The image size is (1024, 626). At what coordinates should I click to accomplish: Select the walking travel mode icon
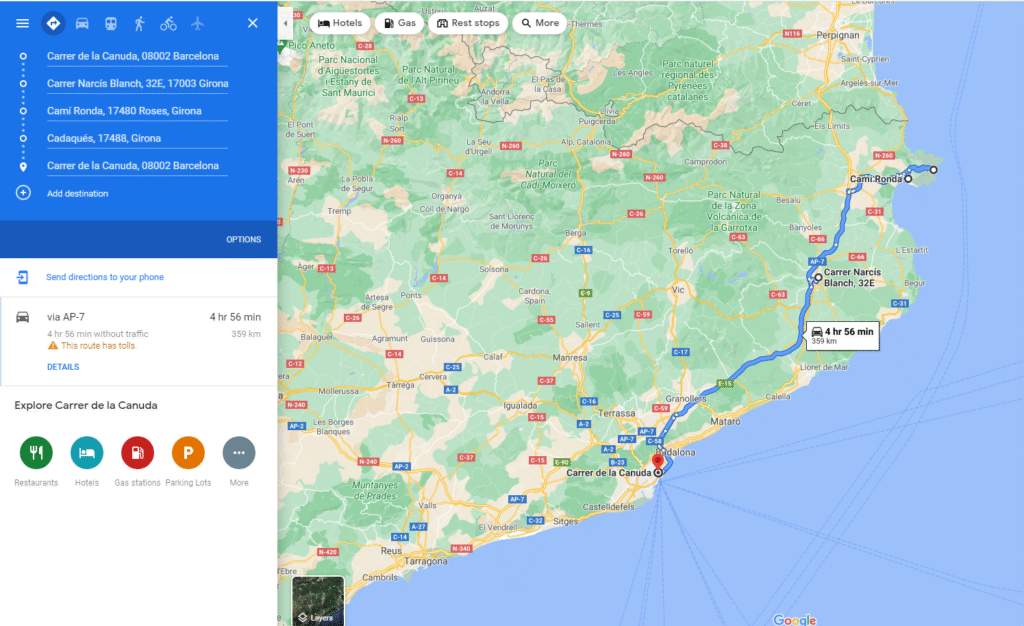pyautogui.click(x=139, y=23)
